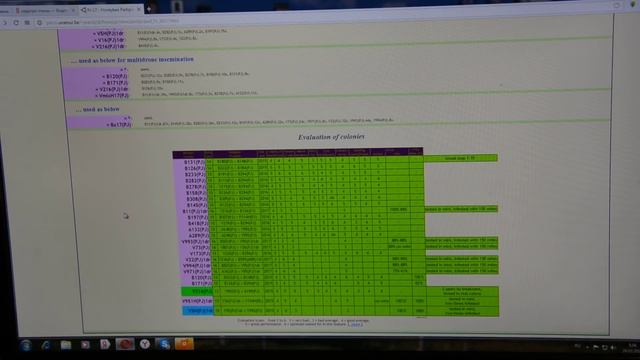This screenshot has width=640, height=360.
Task: Open Ba17(PJ) under 'used as below'
Action: (x=119, y=124)
